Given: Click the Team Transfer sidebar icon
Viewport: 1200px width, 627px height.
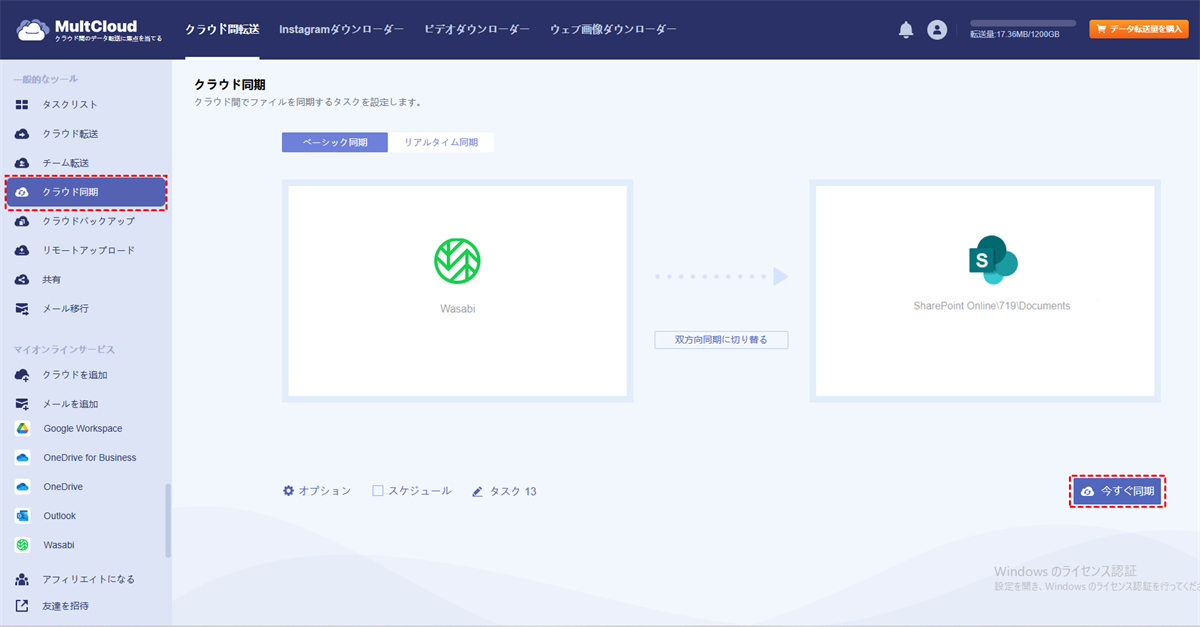Looking at the screenshot, I should (x=22, y=163).
